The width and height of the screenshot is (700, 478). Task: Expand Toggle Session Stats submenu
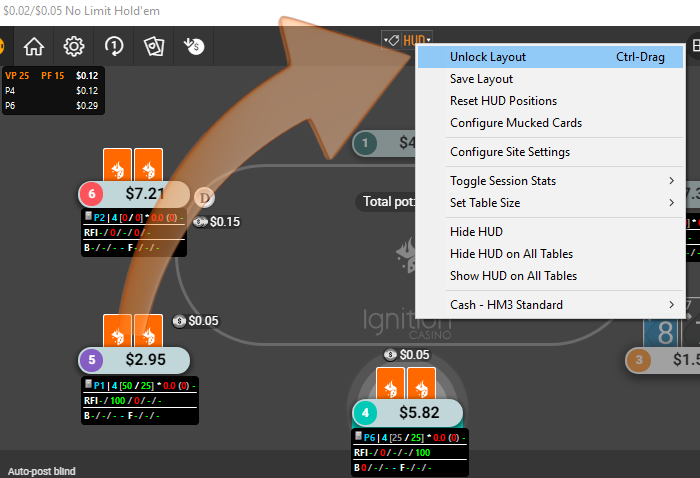(x=550, y=181)
